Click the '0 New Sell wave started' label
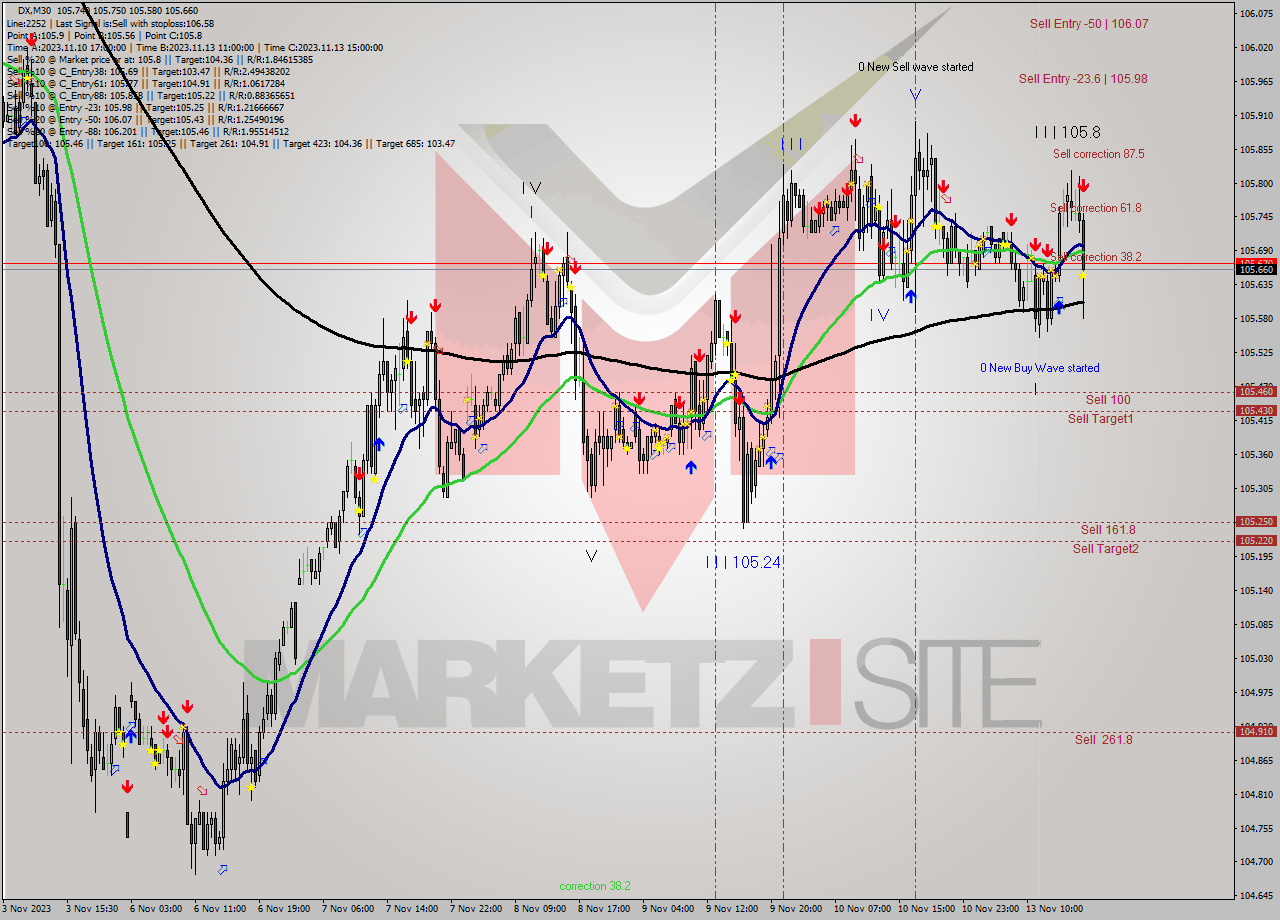The image size is (1280, 920). pos(915,67)
